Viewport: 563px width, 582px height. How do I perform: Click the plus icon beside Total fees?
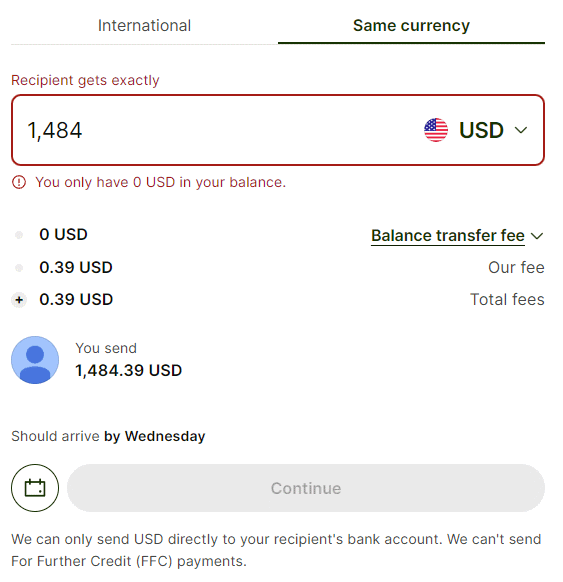(x=19, y=300)
